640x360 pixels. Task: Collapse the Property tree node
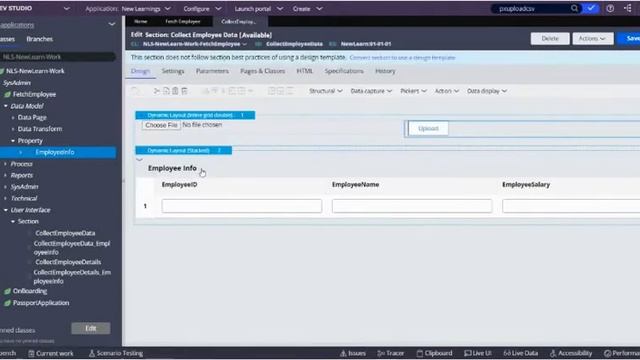pyautogui.click(x=13, y=141)
